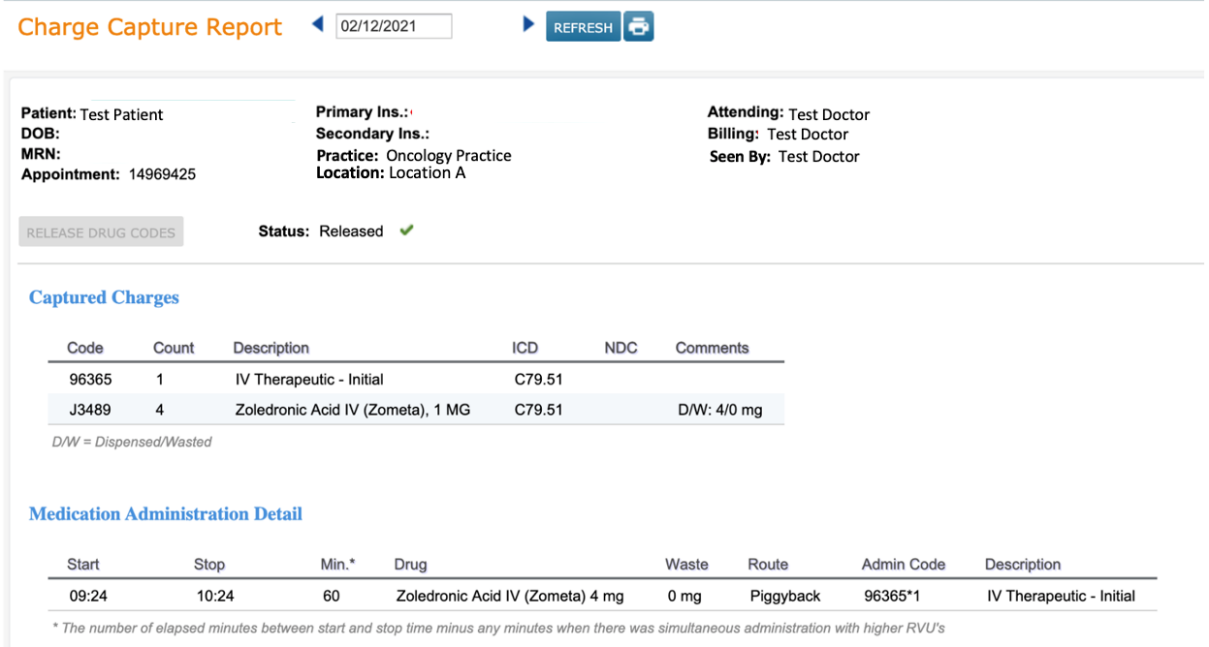Select the 96365 charge row code
The width and height of the screenshot is (1209, 647).
[x=86, y=379]
